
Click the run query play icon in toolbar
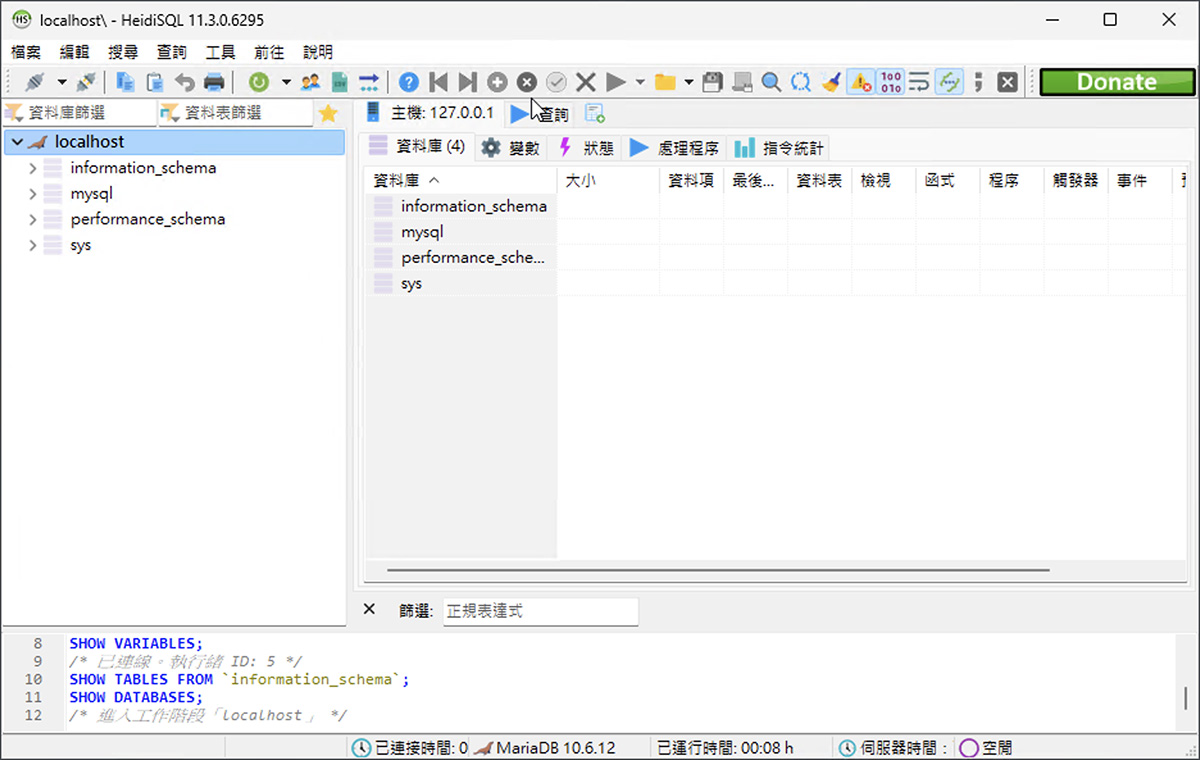616,82
